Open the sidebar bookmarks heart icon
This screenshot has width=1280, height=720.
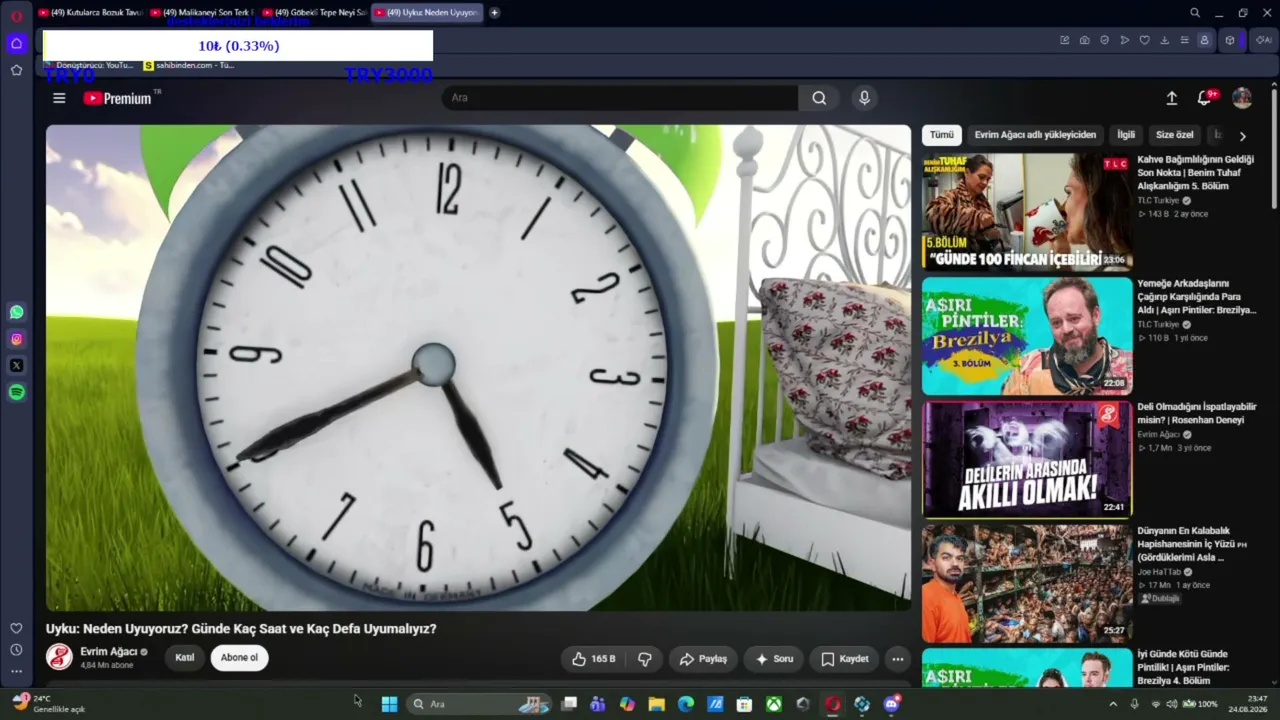(x=16, y=628)
